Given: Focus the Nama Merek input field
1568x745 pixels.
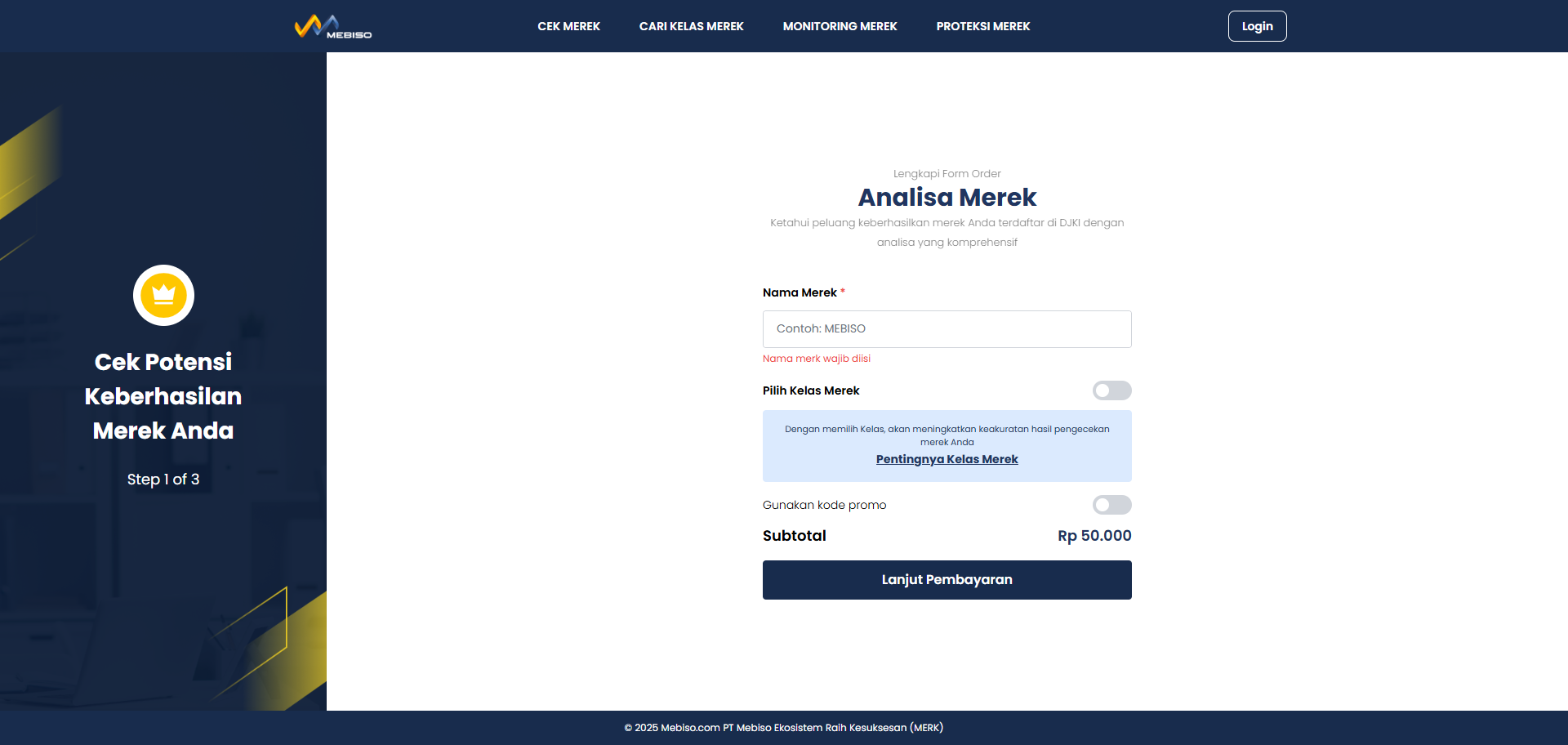Looking at the screenshot, I should click(947, 329).
